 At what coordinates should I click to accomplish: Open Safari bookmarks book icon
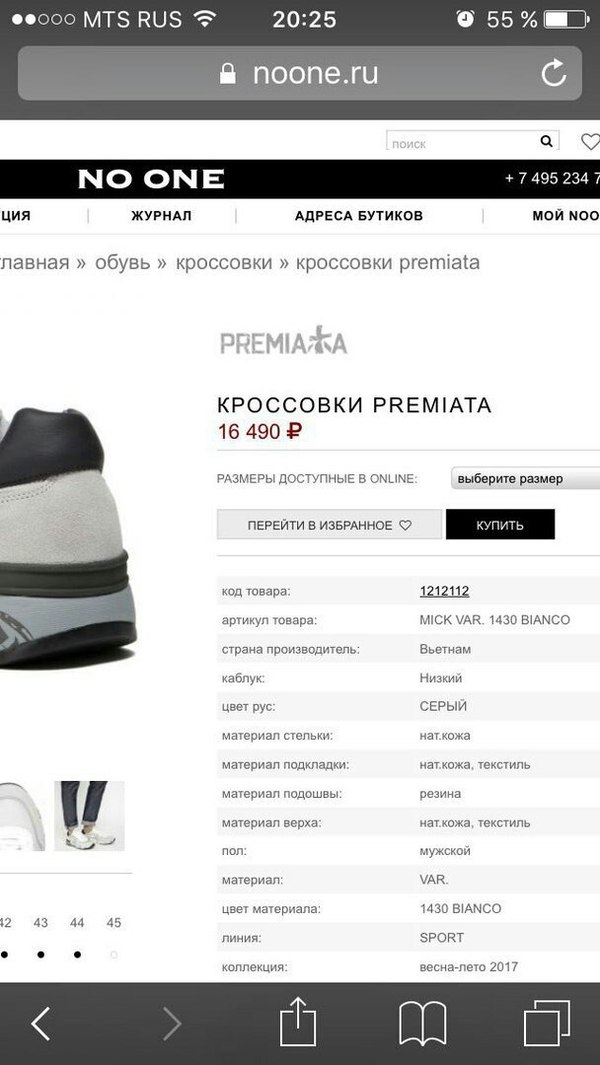[x=422, y=1024]
